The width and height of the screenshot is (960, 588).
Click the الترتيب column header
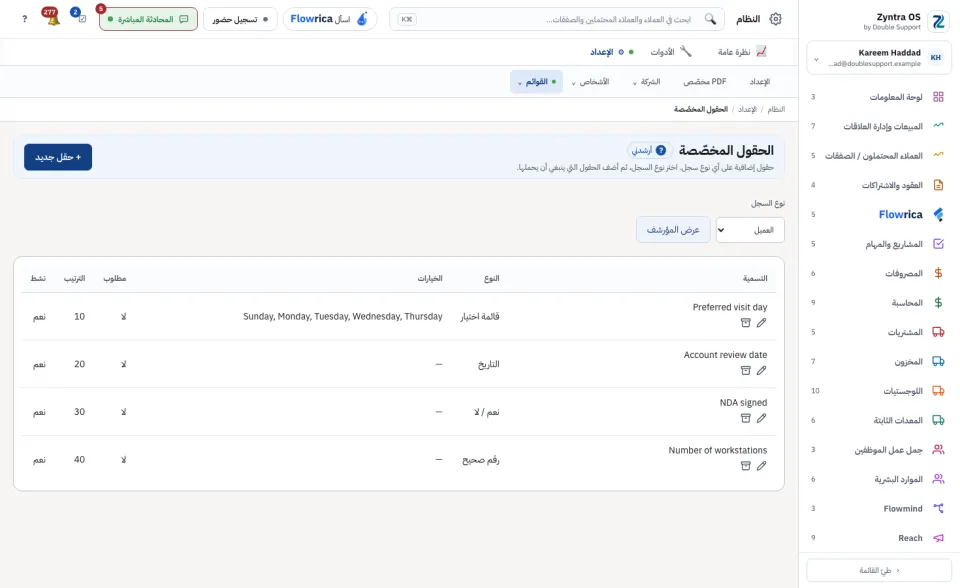[74, 279]
